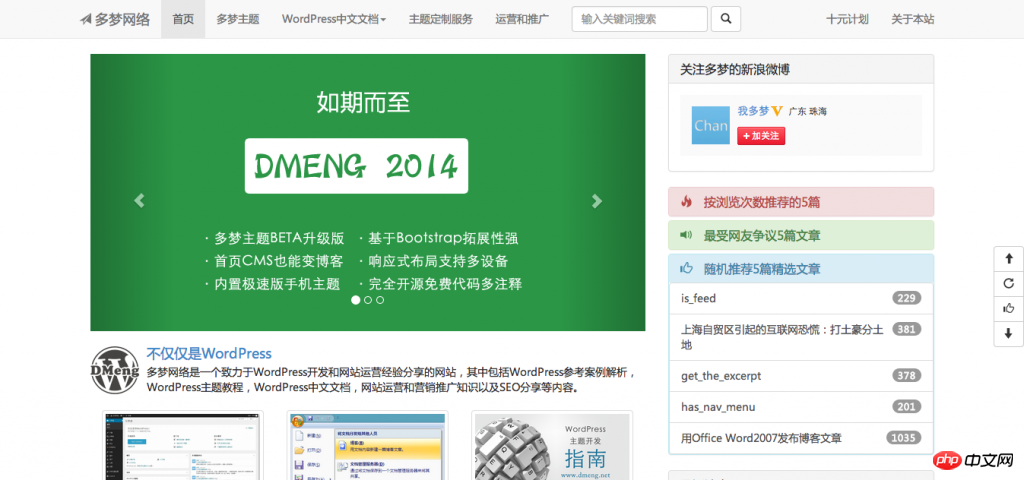
Task: Expand the 最受网友争议5篇文章 panel
Action: [761, 236]
